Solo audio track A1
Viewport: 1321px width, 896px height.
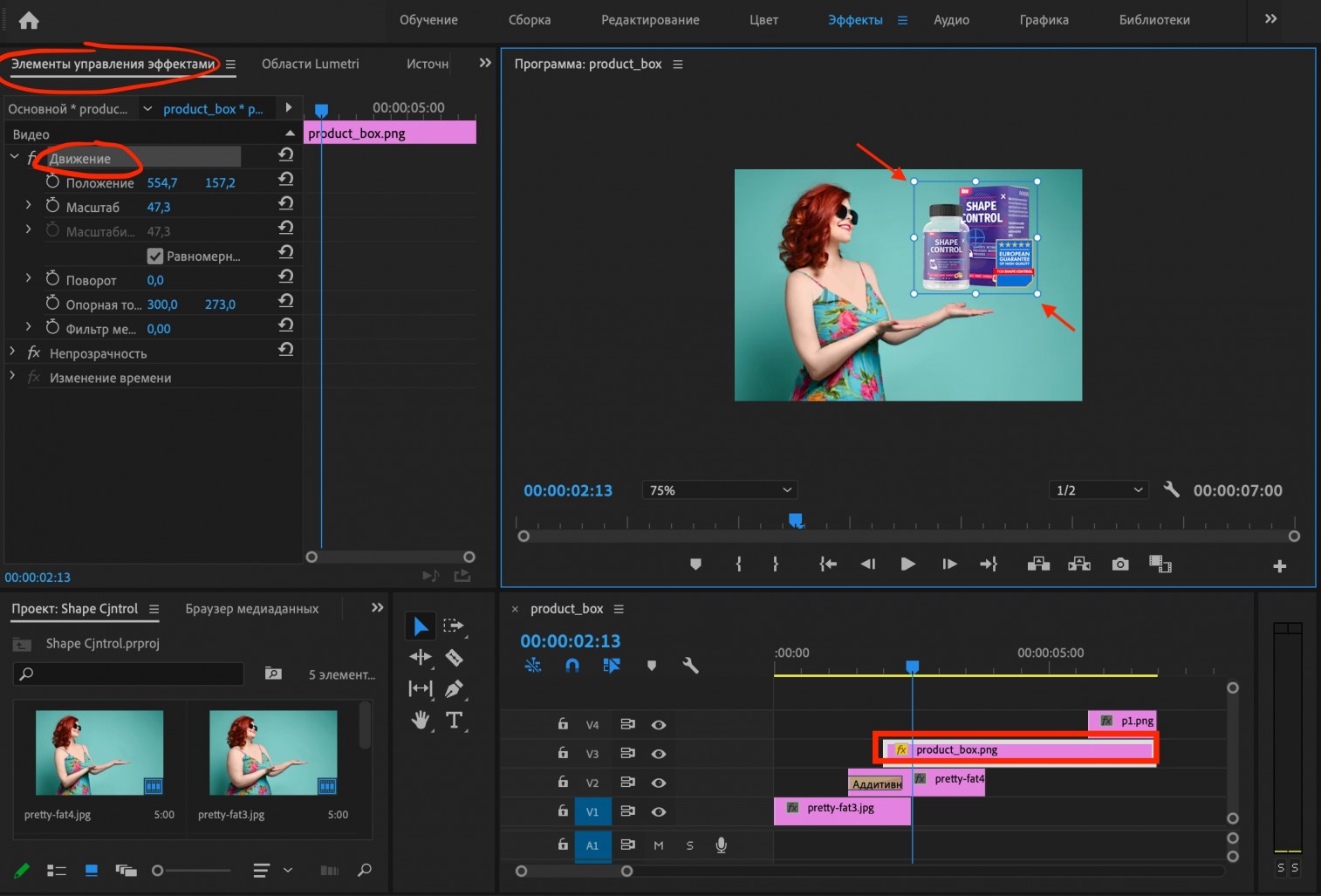point(690,845)
